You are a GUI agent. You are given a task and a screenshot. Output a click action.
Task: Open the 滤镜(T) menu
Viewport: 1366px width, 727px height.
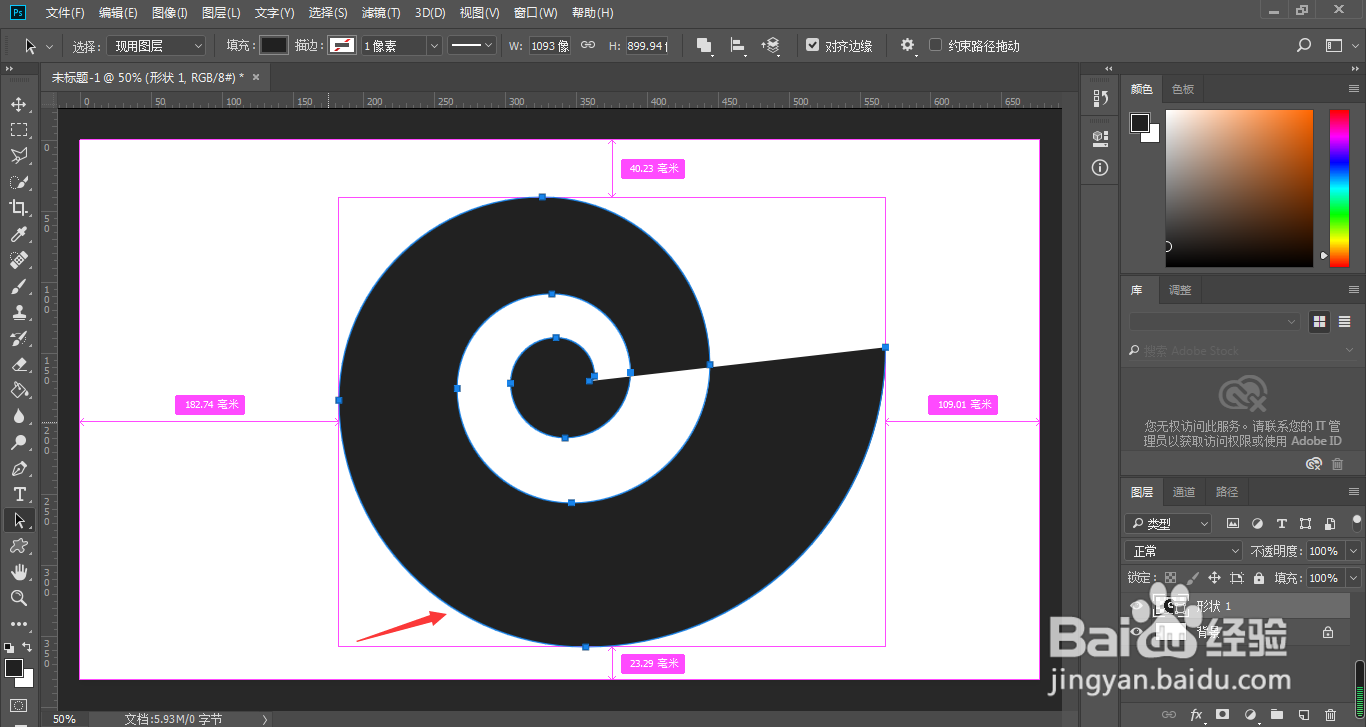pos(381,13)
